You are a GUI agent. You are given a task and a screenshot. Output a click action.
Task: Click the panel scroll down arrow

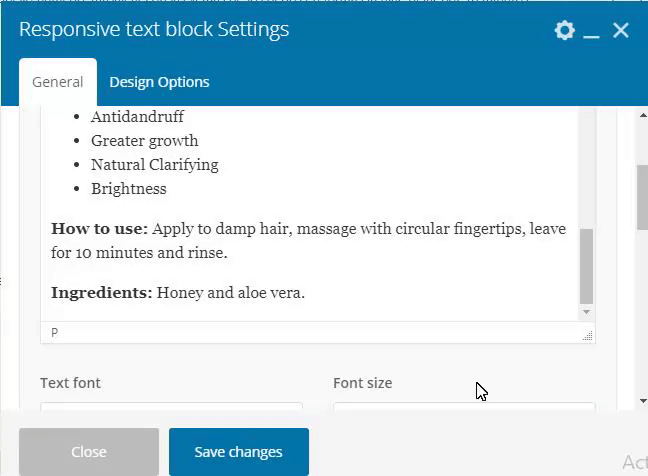click(642, 400)
